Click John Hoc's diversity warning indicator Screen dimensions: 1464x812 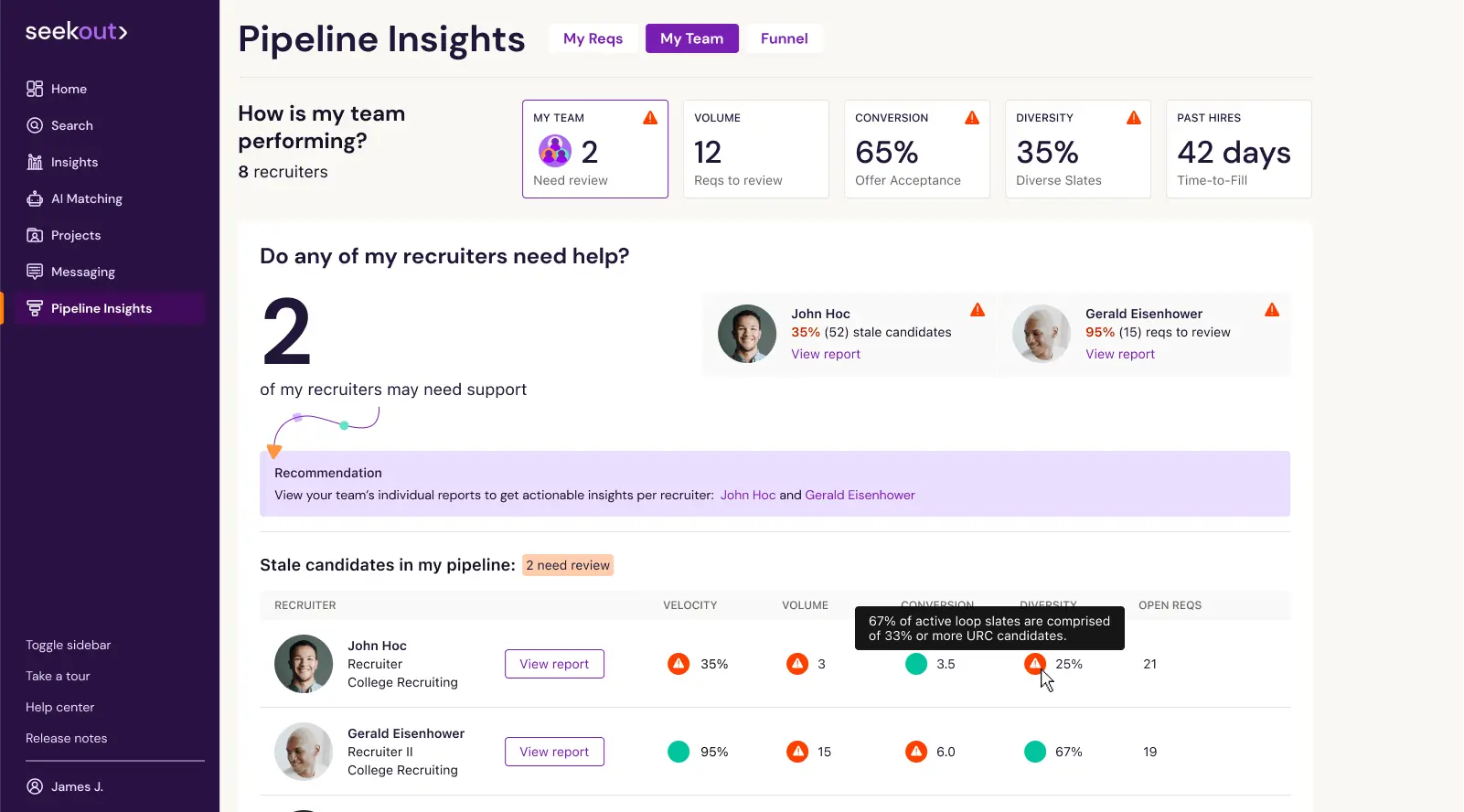click(x=1035, y=664)
